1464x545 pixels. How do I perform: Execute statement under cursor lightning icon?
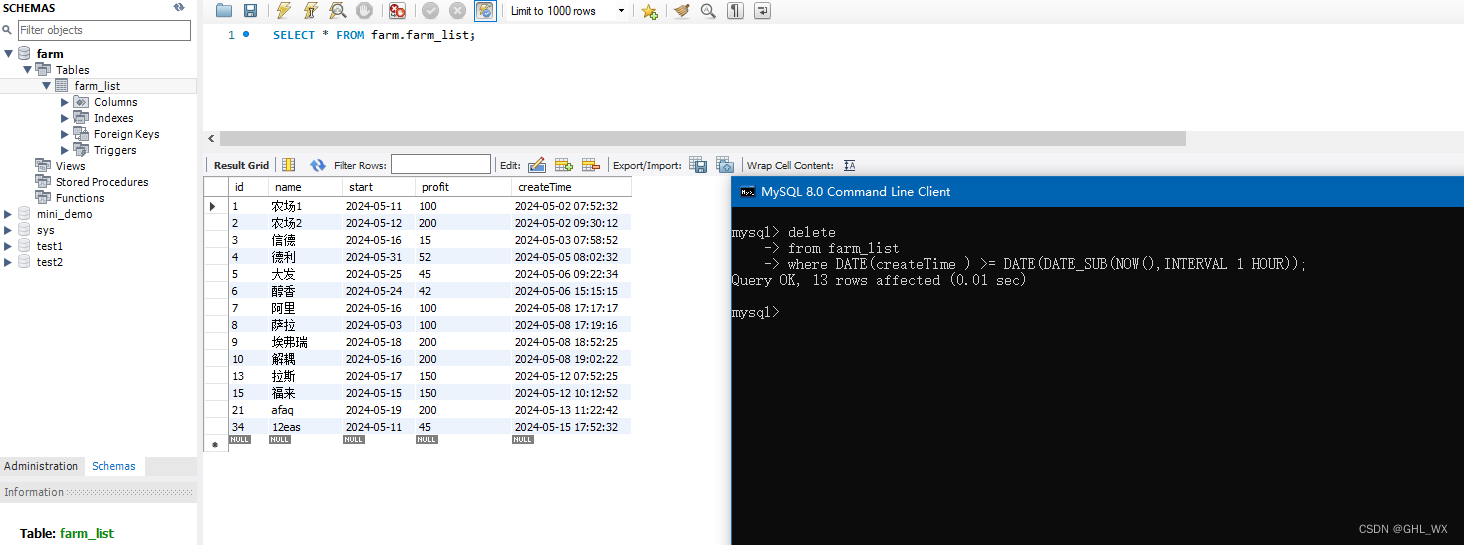(x=310, y=11)
